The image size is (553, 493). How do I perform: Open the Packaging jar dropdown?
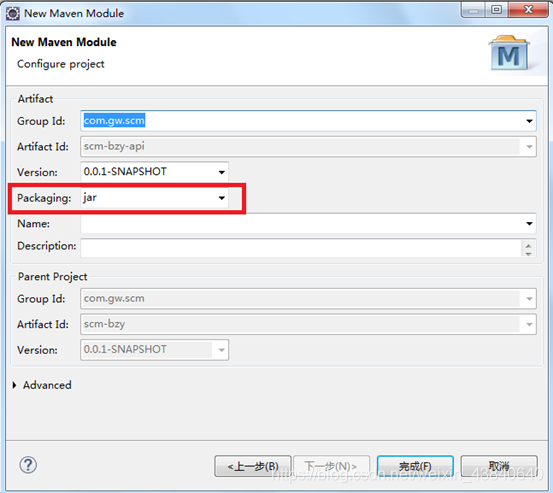(x=221, y=198)
